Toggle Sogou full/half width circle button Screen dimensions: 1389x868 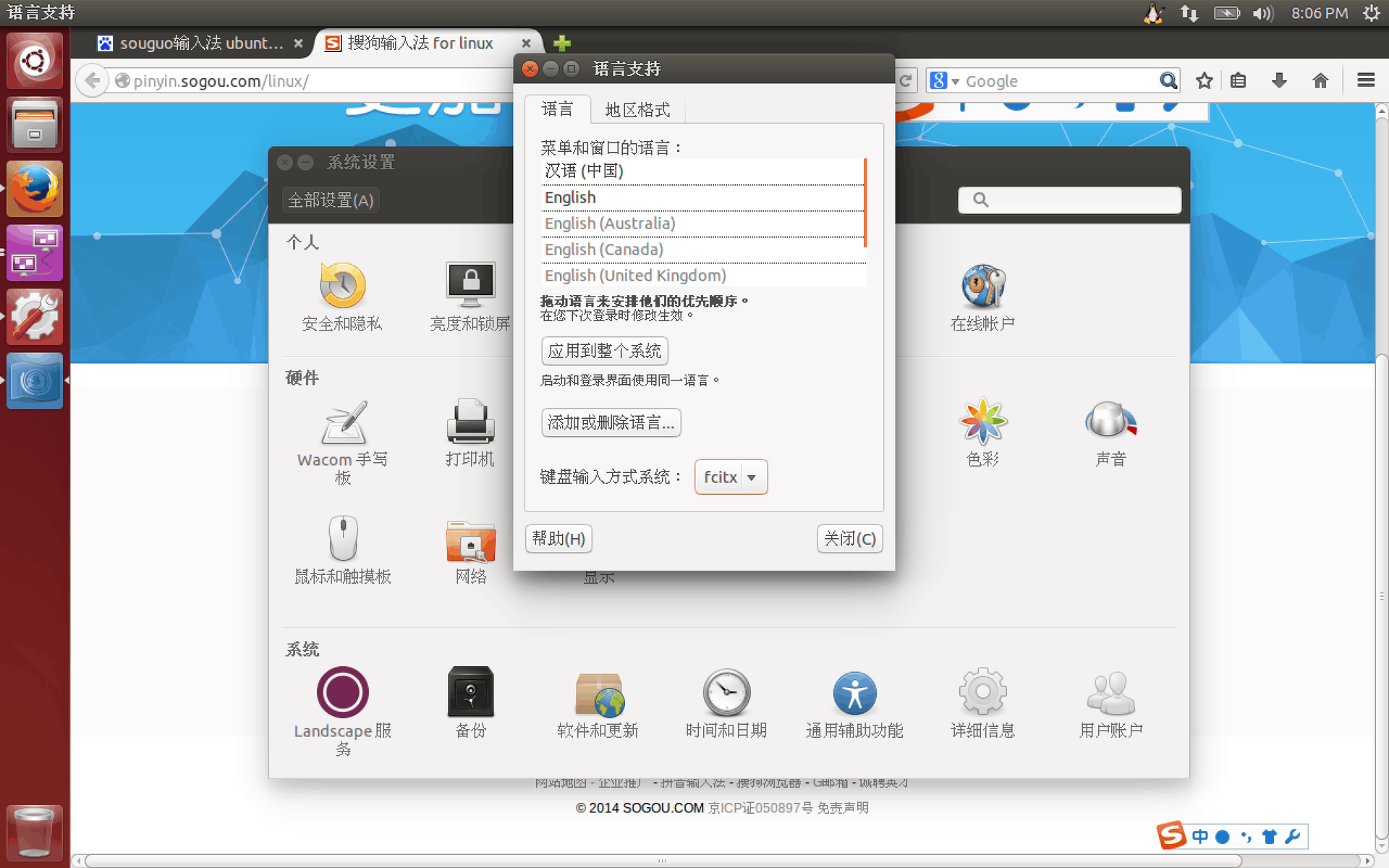point(1223,837)
